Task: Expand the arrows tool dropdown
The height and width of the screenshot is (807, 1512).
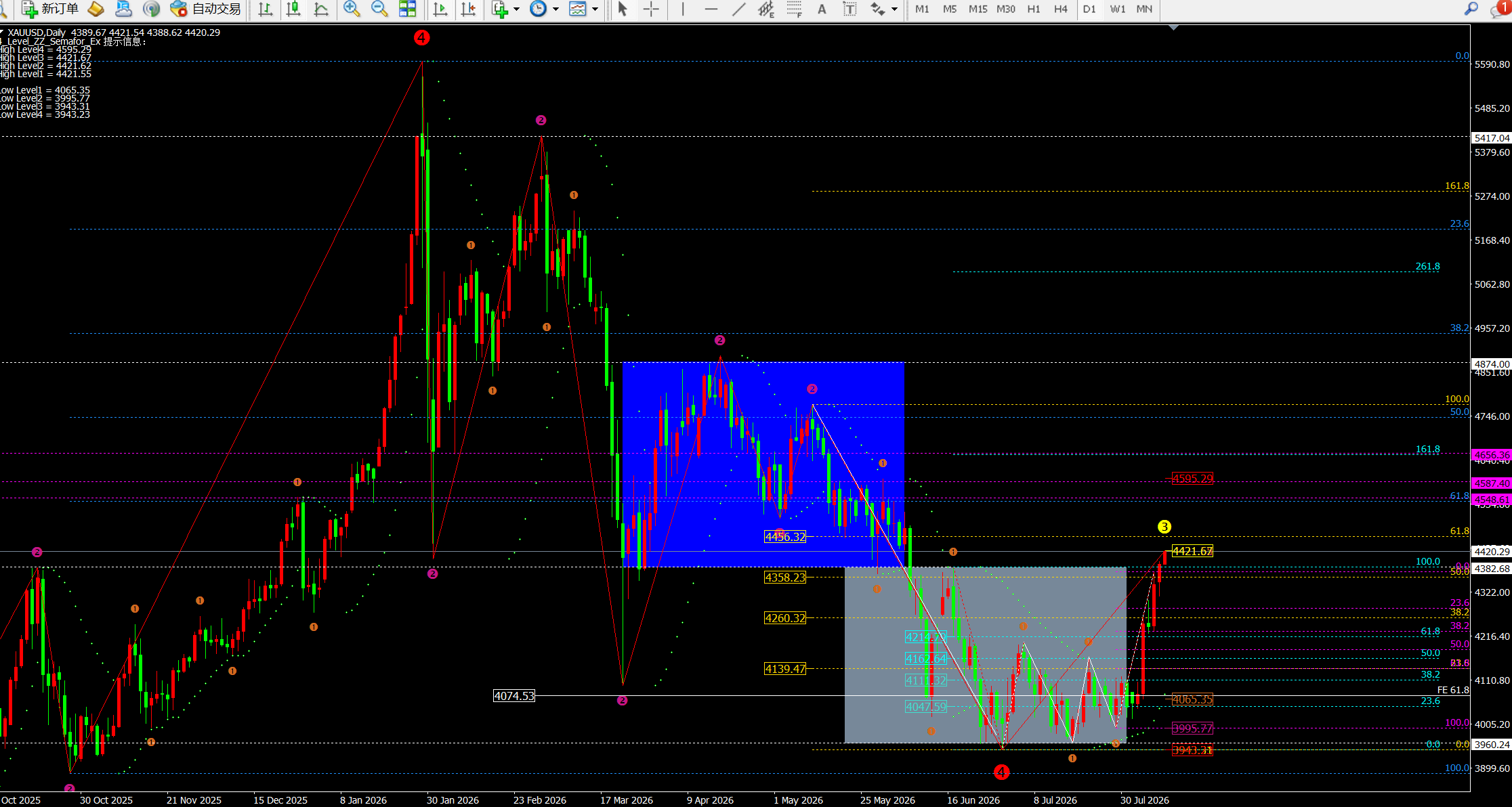Action: (x=895, y=9)
